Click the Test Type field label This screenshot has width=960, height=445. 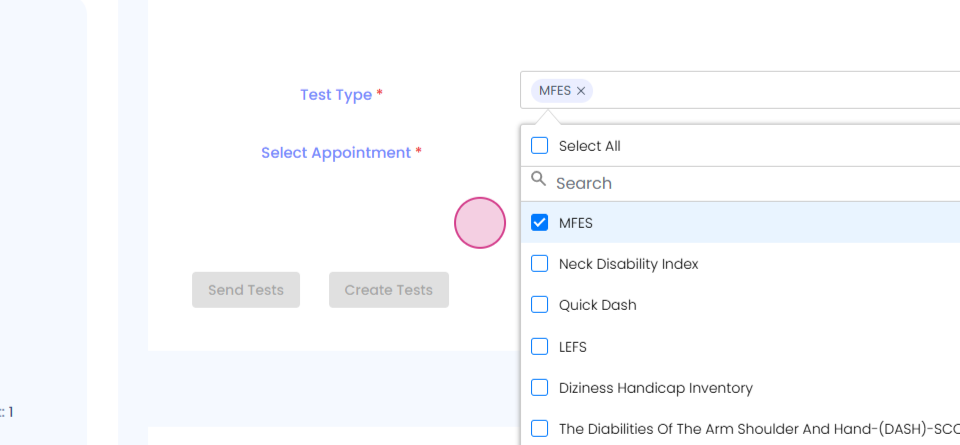[x=336, y=95]
